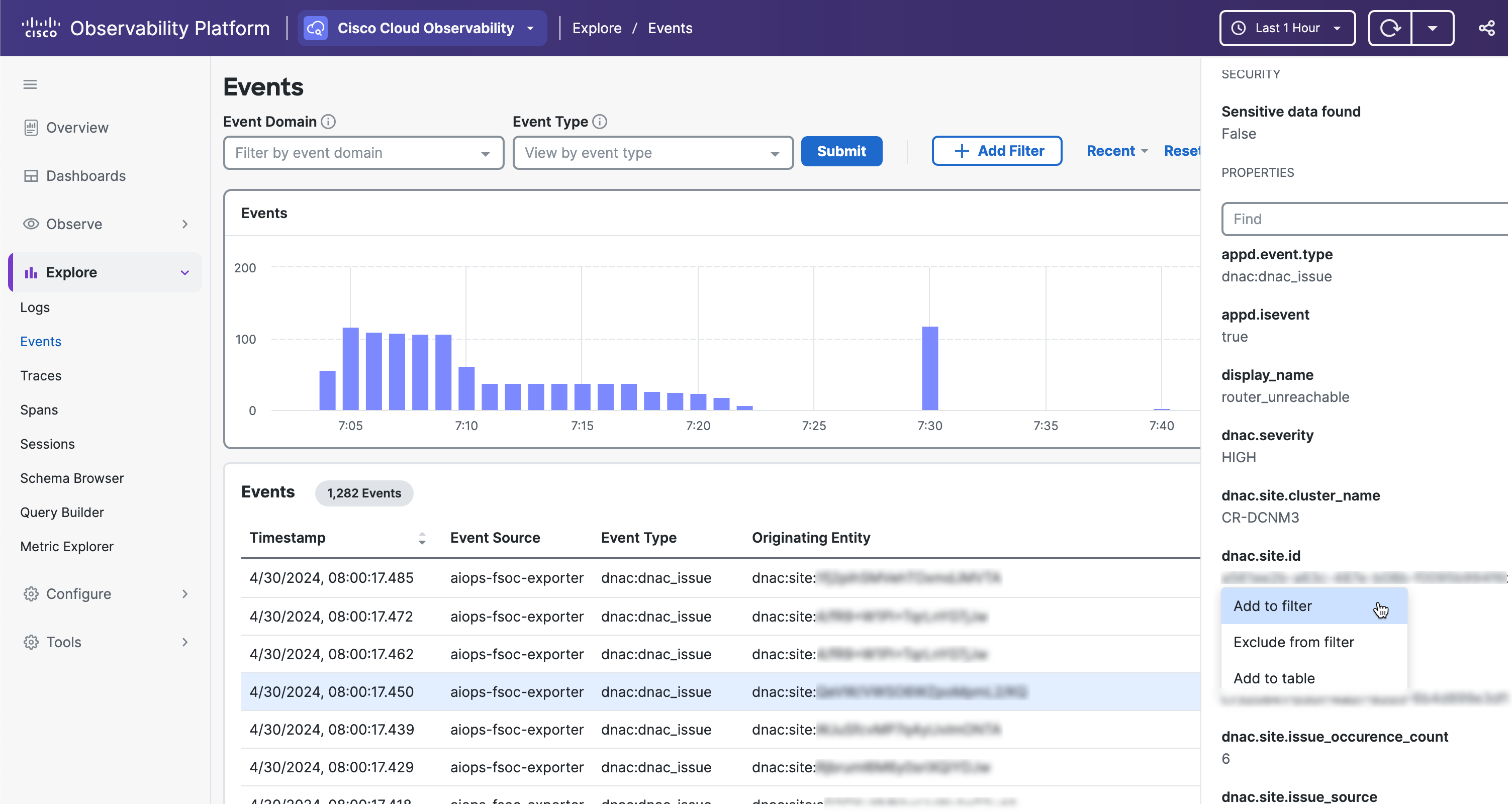This screenshot has width=1512, height=812.
Task: Click the Originating Entity column header
Action: point(811,538)
